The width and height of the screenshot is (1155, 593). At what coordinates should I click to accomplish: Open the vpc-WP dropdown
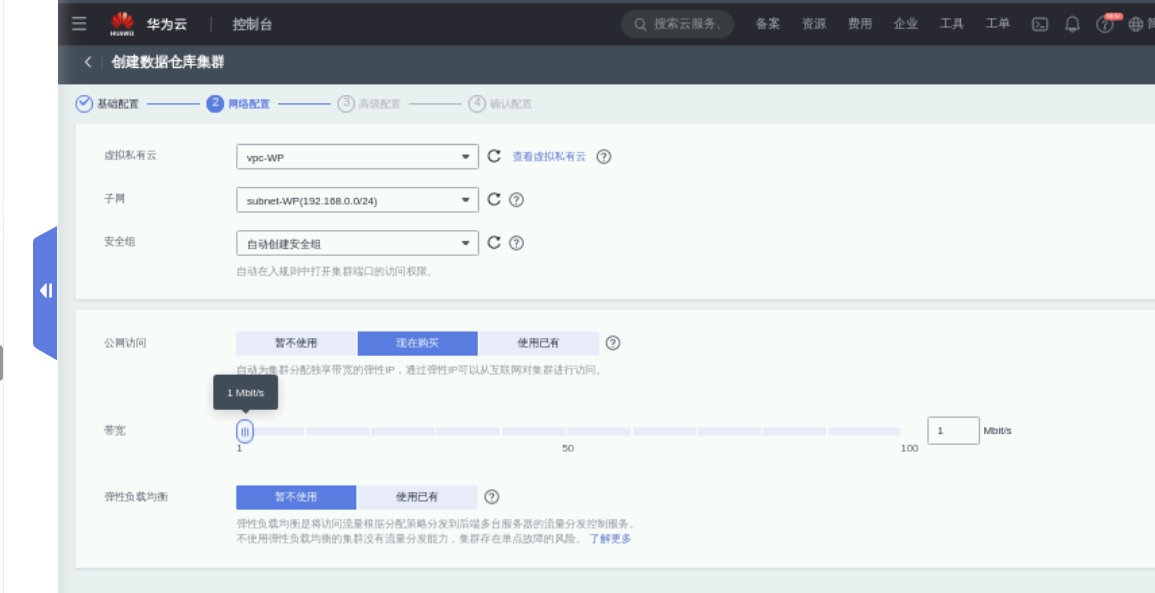tap(357, 157)
